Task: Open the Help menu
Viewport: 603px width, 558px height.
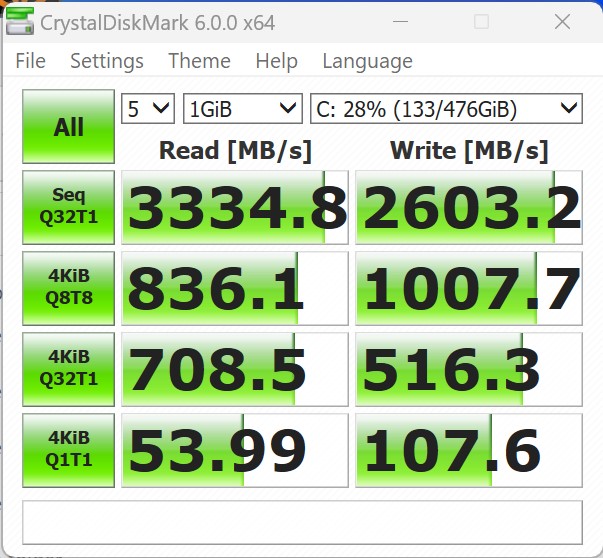Action: coord(277,61)
